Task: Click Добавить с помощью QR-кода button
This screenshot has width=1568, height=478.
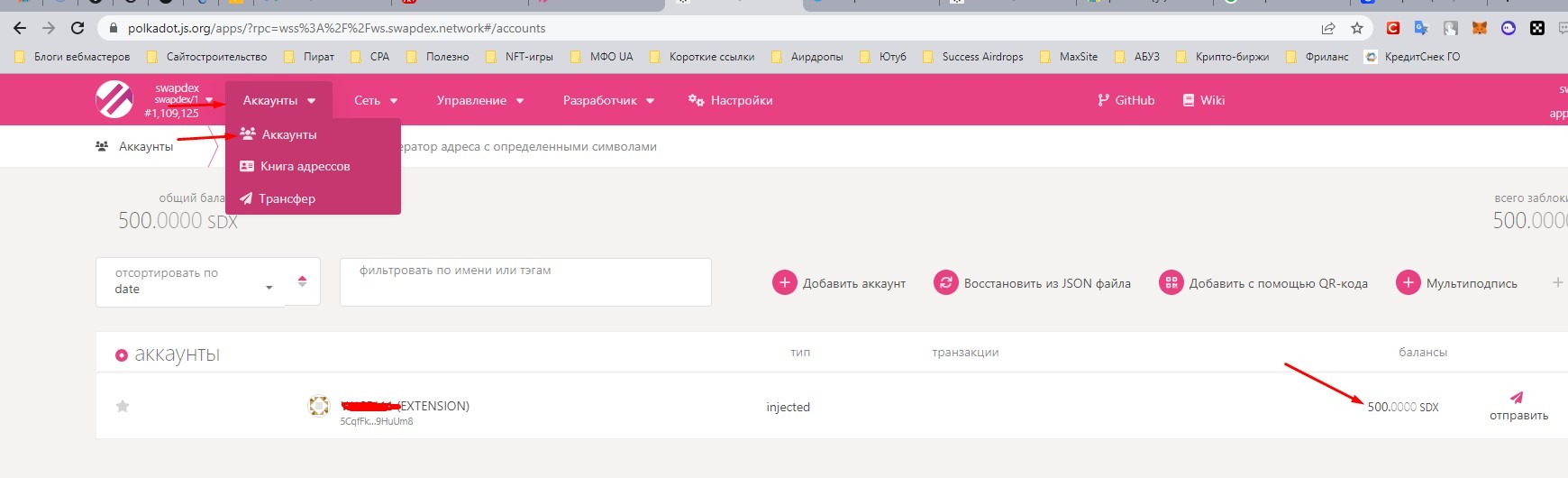Action: pos(1263,283)
